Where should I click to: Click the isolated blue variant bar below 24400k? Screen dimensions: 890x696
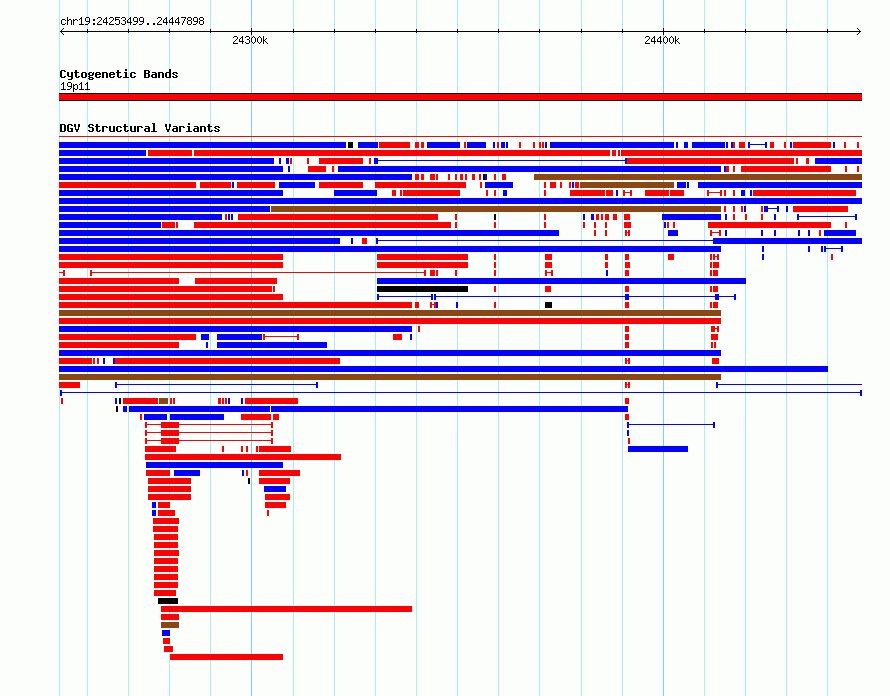coord(658,449)
